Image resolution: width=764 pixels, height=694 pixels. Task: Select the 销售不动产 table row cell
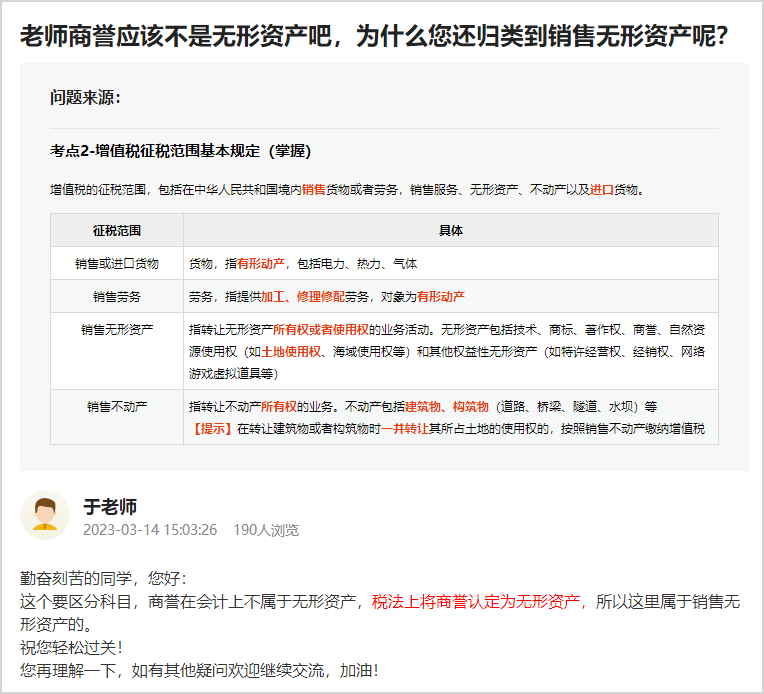click(x=117, y=407)
